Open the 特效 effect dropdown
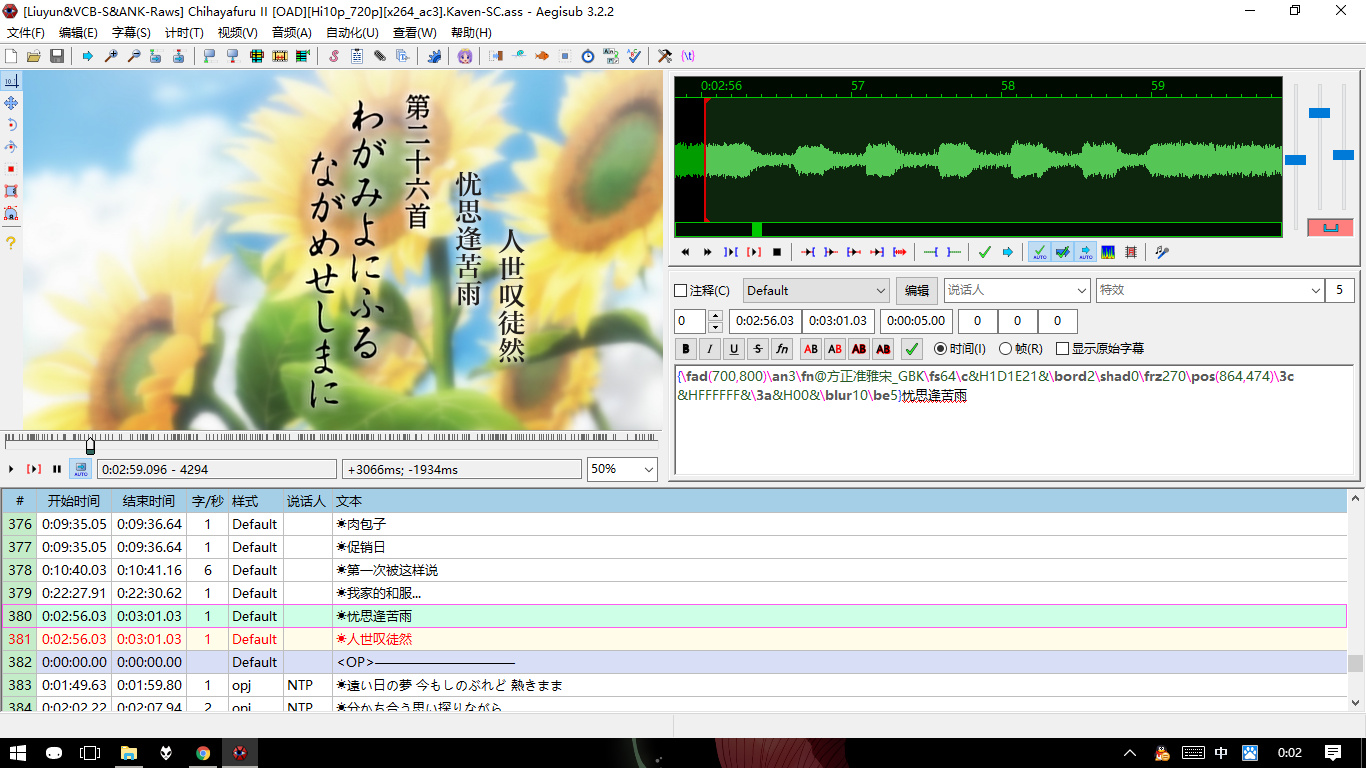The height and width of the screenshot is (768, 1366). tap(1210, 291)
